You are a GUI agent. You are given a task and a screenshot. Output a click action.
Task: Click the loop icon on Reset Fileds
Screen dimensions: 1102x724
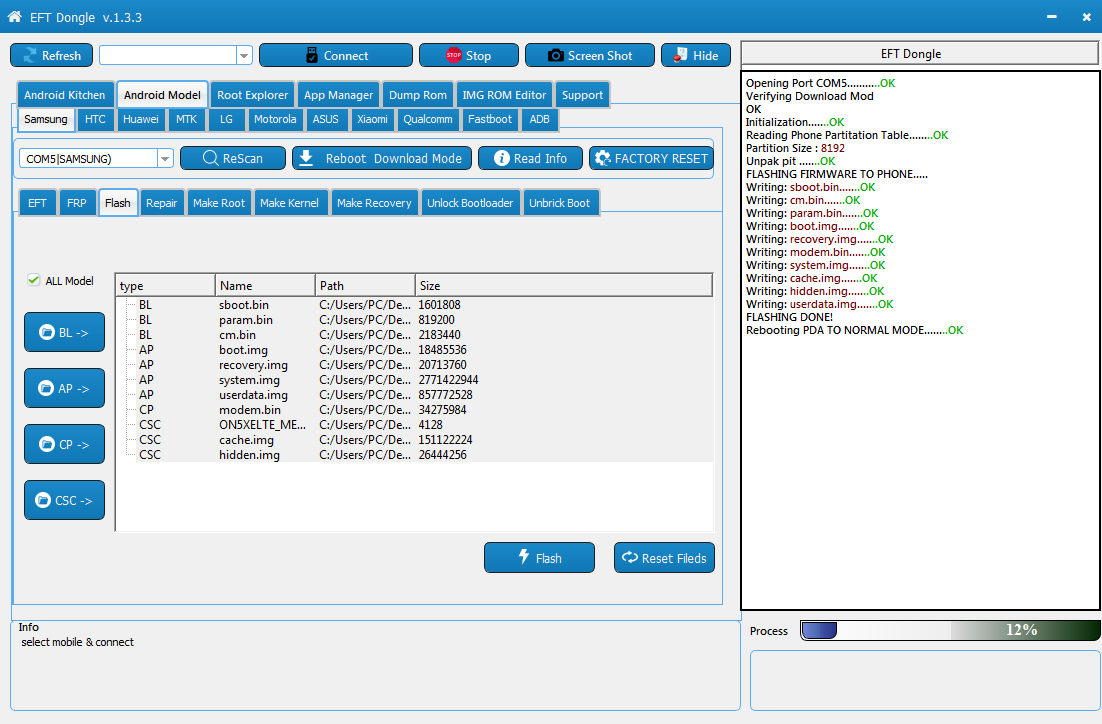click(630, 557)
